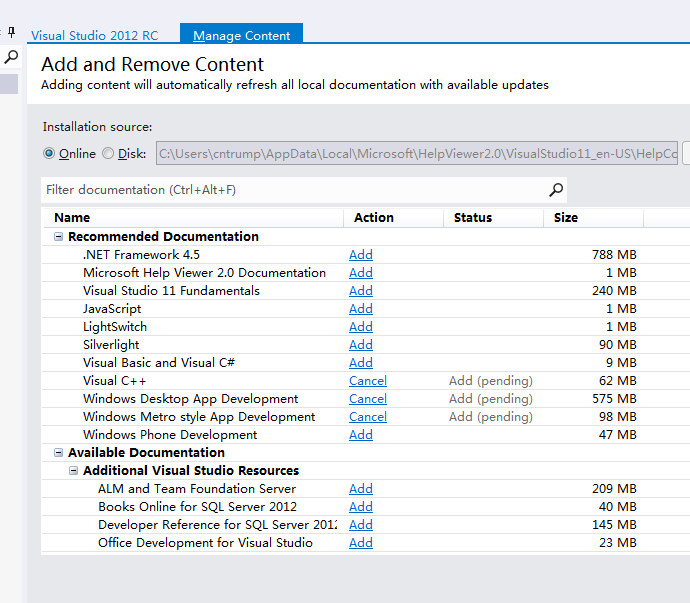Add the Silverlight documentation
Viewport: 690px width, 603px height.
[x=361, y=345]
